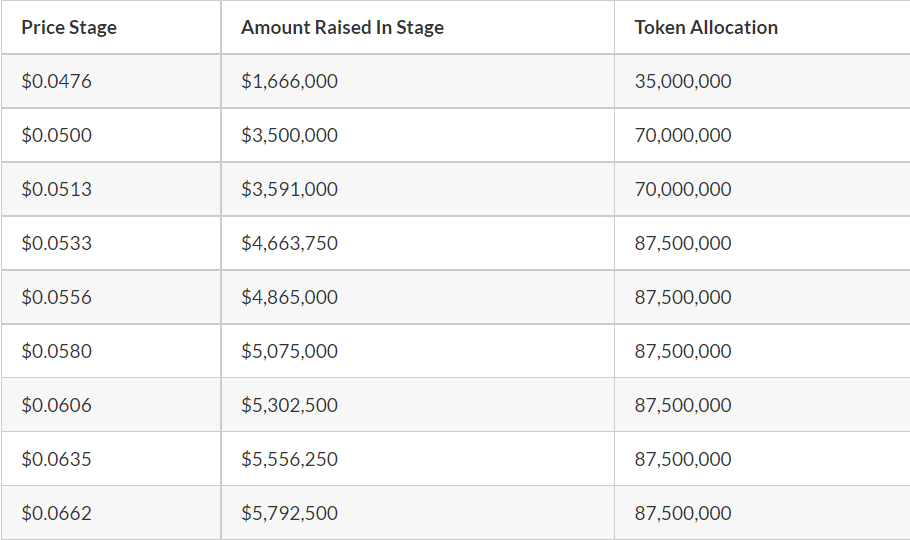
Task: Click the $0.0556 price cell
Action: click(111, 297)
